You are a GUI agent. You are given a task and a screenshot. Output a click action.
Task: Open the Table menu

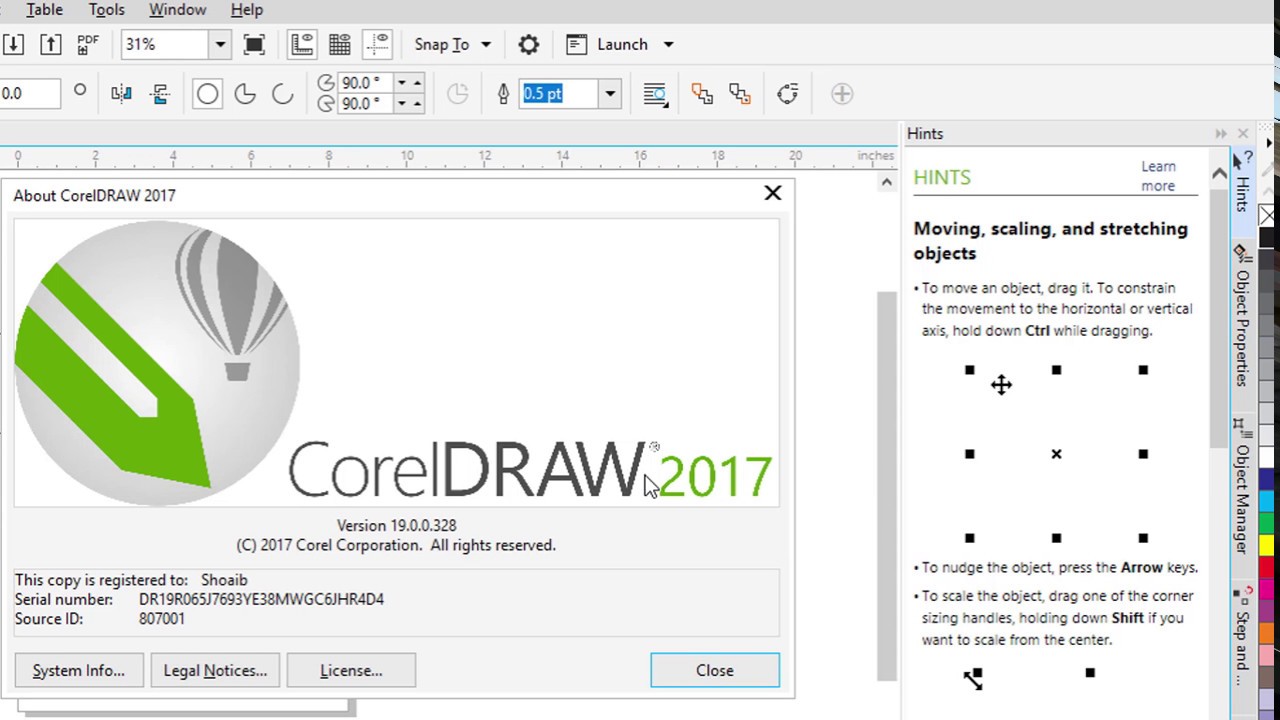point(44,10)
